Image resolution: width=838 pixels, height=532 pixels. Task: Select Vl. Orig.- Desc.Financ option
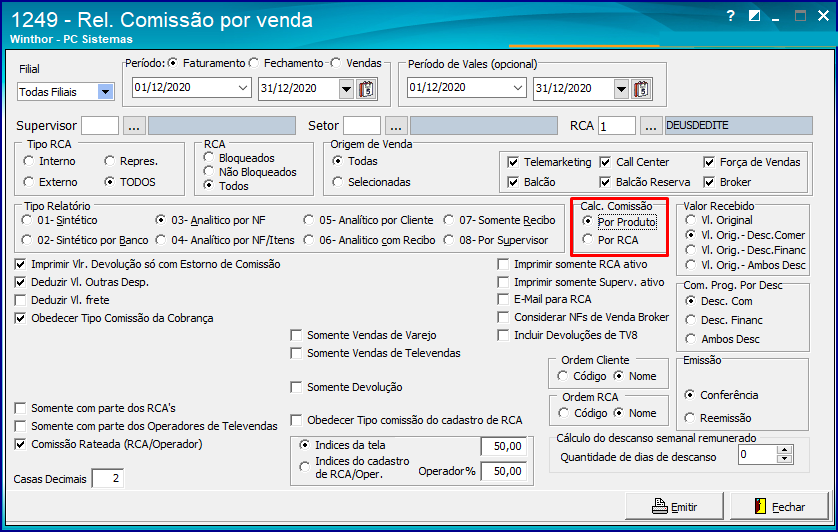(690, 250)
